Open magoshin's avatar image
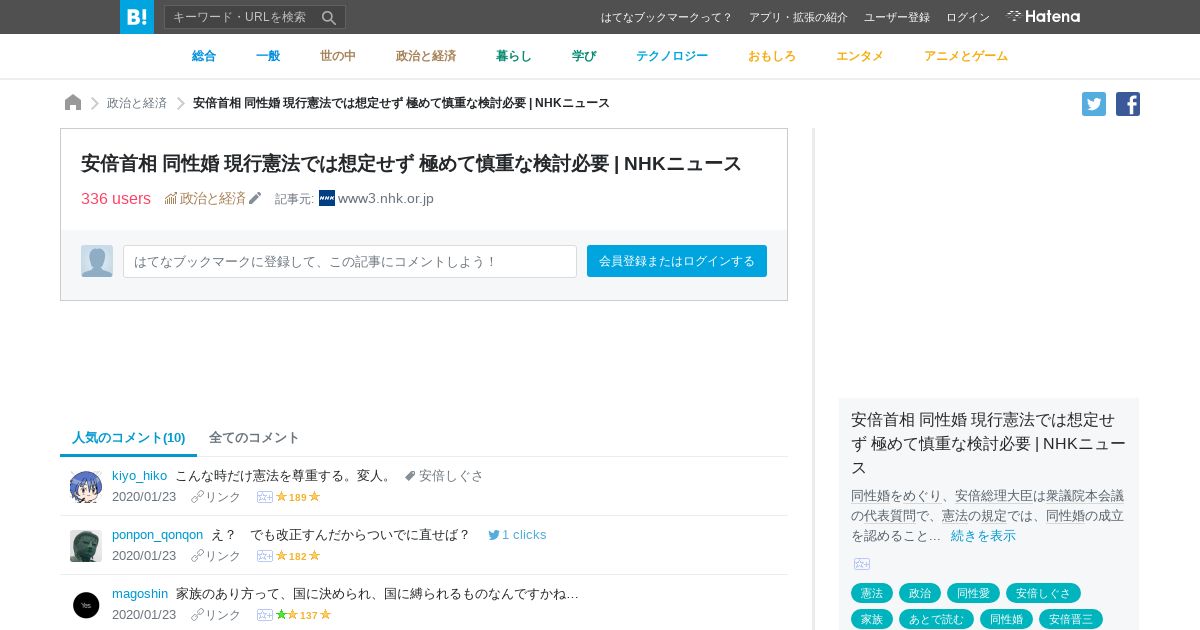This screenshot has width=1200, height=630. (x=86, y=605)
